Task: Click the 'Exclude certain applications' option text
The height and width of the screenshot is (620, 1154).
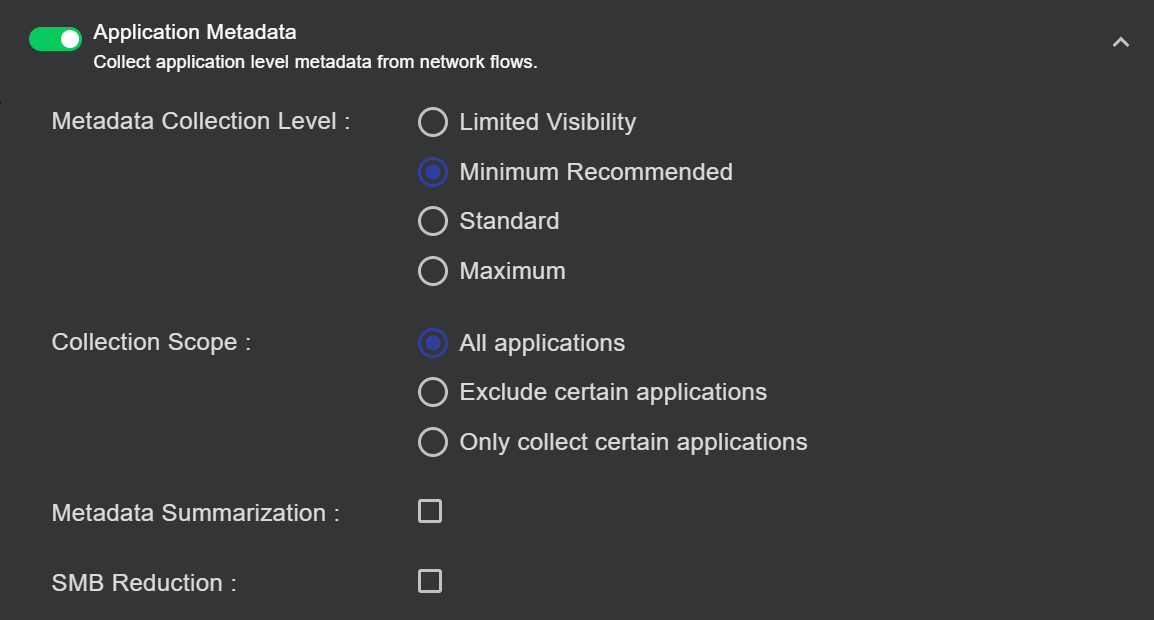Action: (613, 392)
